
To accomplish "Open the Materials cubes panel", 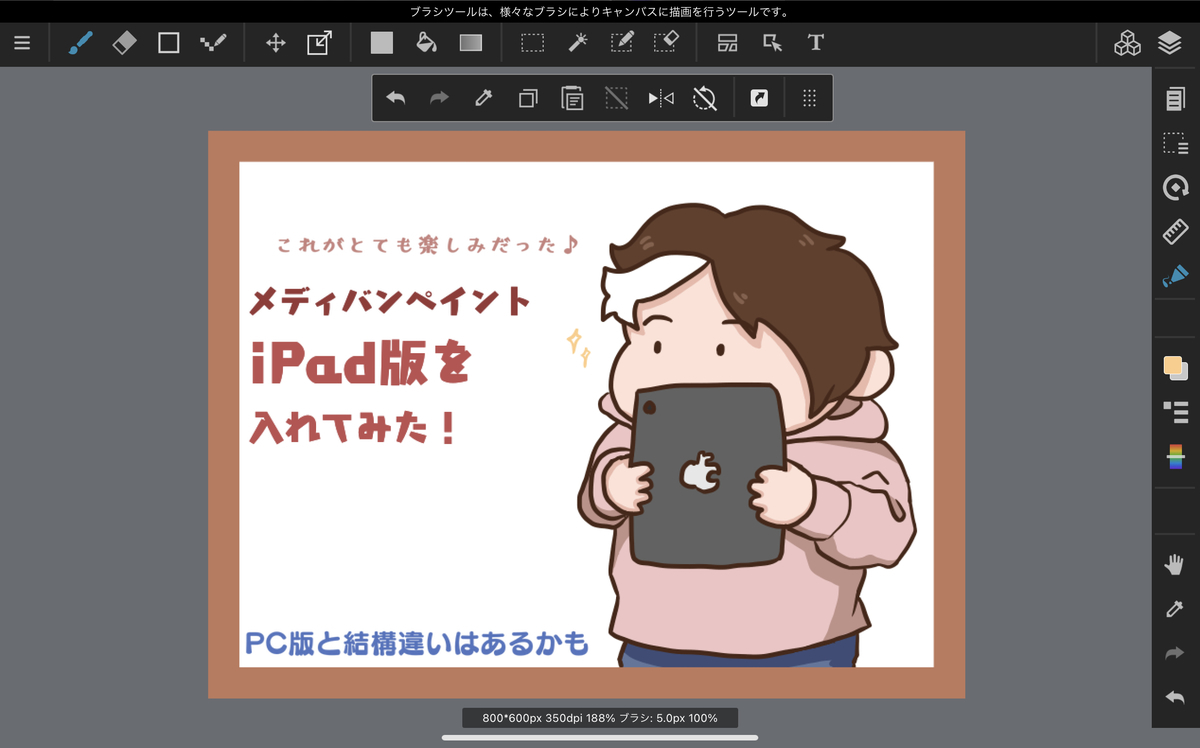I will coord(1127,43).
